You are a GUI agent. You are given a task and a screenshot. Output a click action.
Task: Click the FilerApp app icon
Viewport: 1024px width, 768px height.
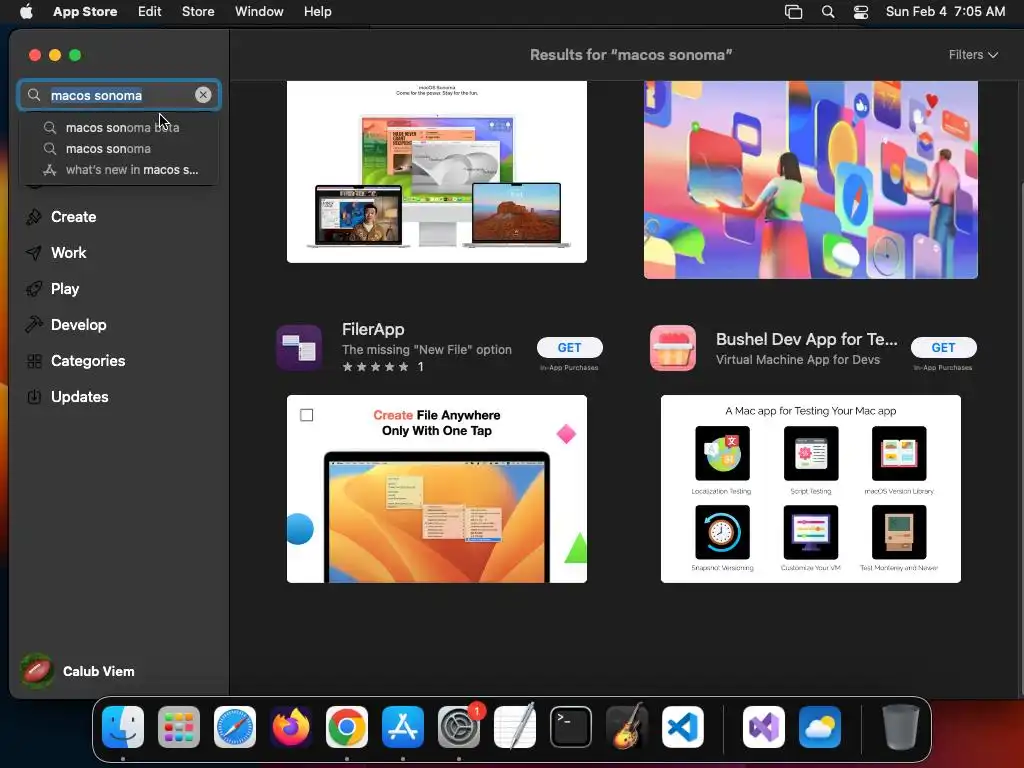299,347
